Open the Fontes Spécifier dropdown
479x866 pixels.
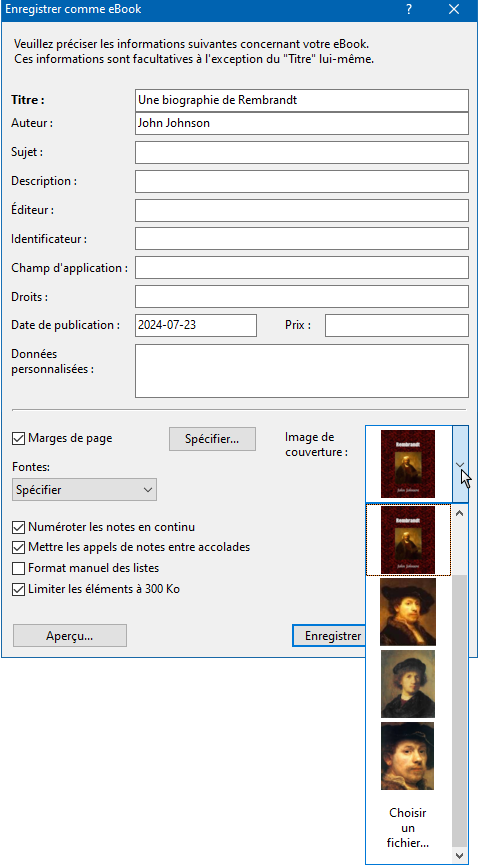(x=85, y=490)
